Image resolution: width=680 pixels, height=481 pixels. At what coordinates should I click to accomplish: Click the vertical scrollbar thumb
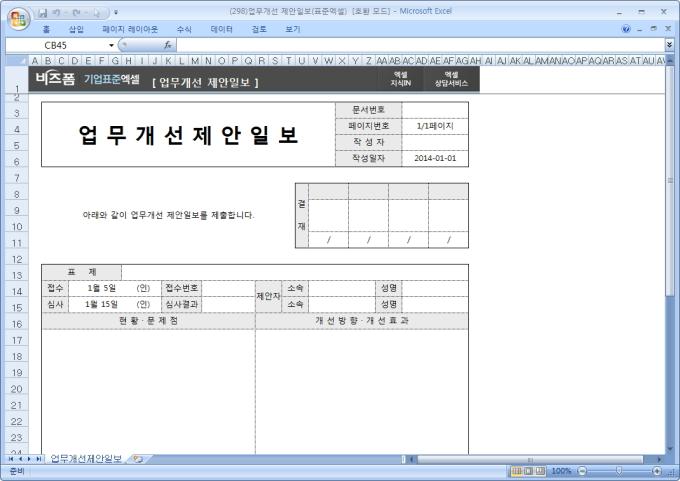click(x=670, y=180)
